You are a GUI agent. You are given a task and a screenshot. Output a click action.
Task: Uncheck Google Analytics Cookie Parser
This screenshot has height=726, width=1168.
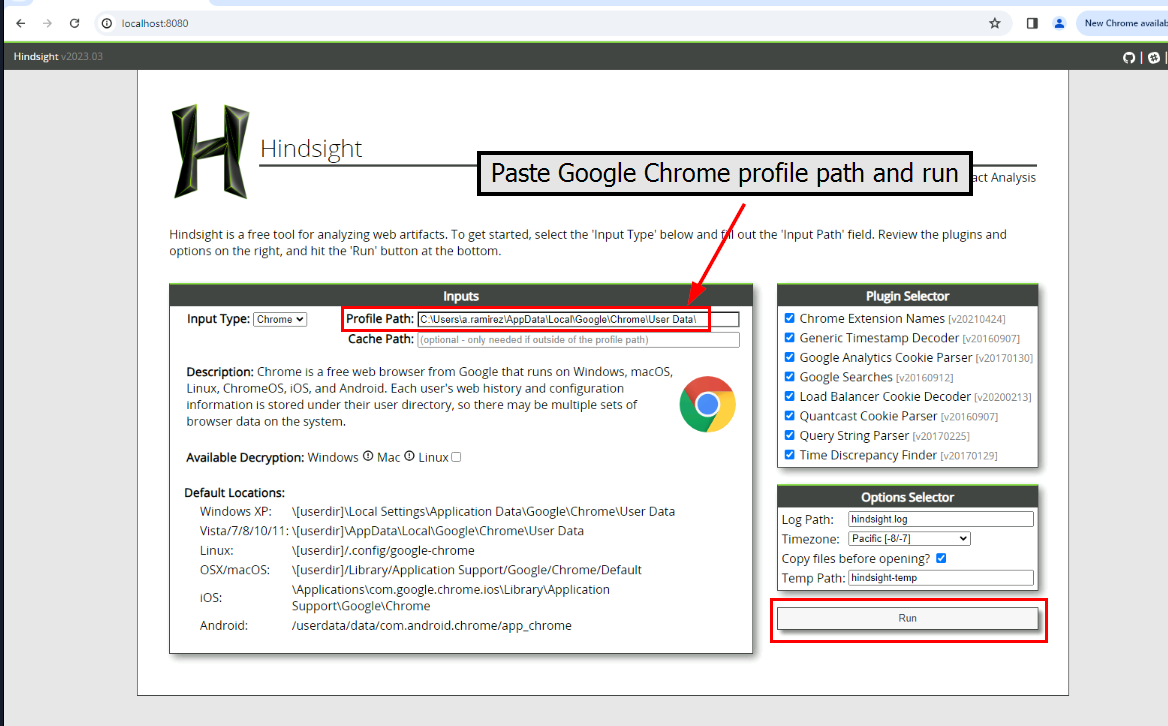[x=790, y=357]
